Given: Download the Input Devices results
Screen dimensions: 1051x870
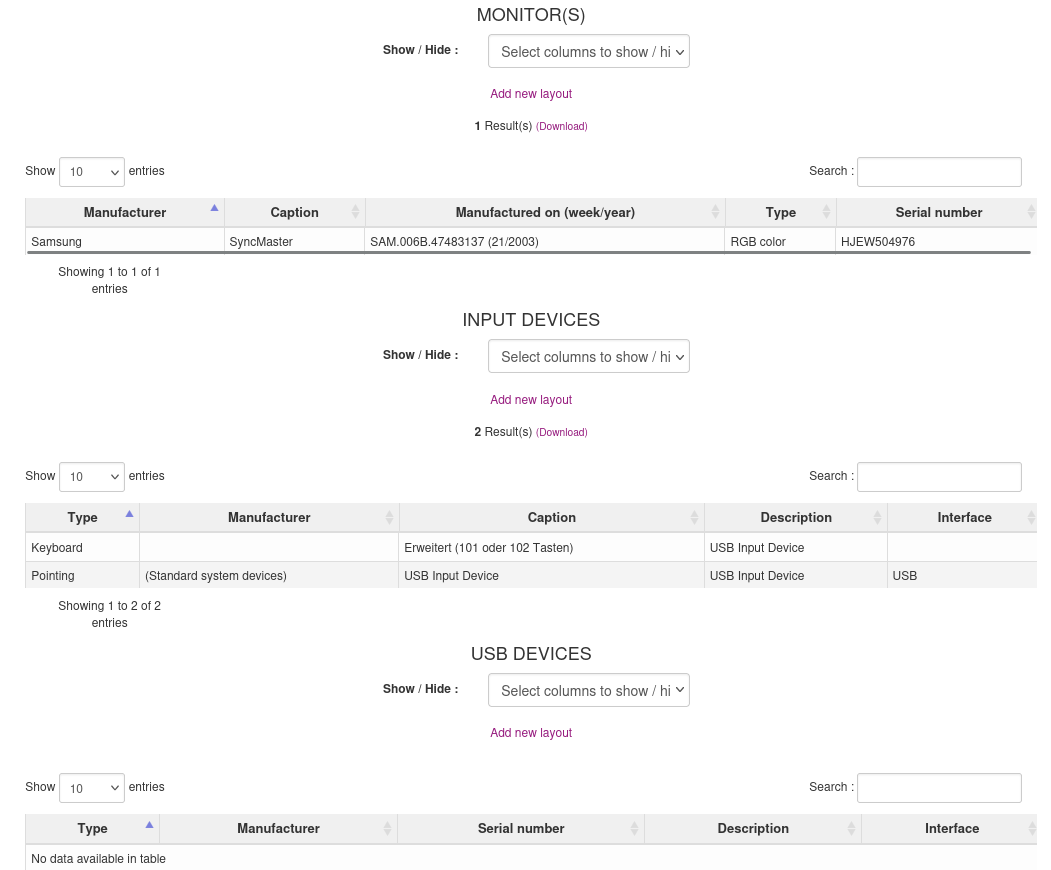Looking at the screenshot, I should tap(562, 433).
